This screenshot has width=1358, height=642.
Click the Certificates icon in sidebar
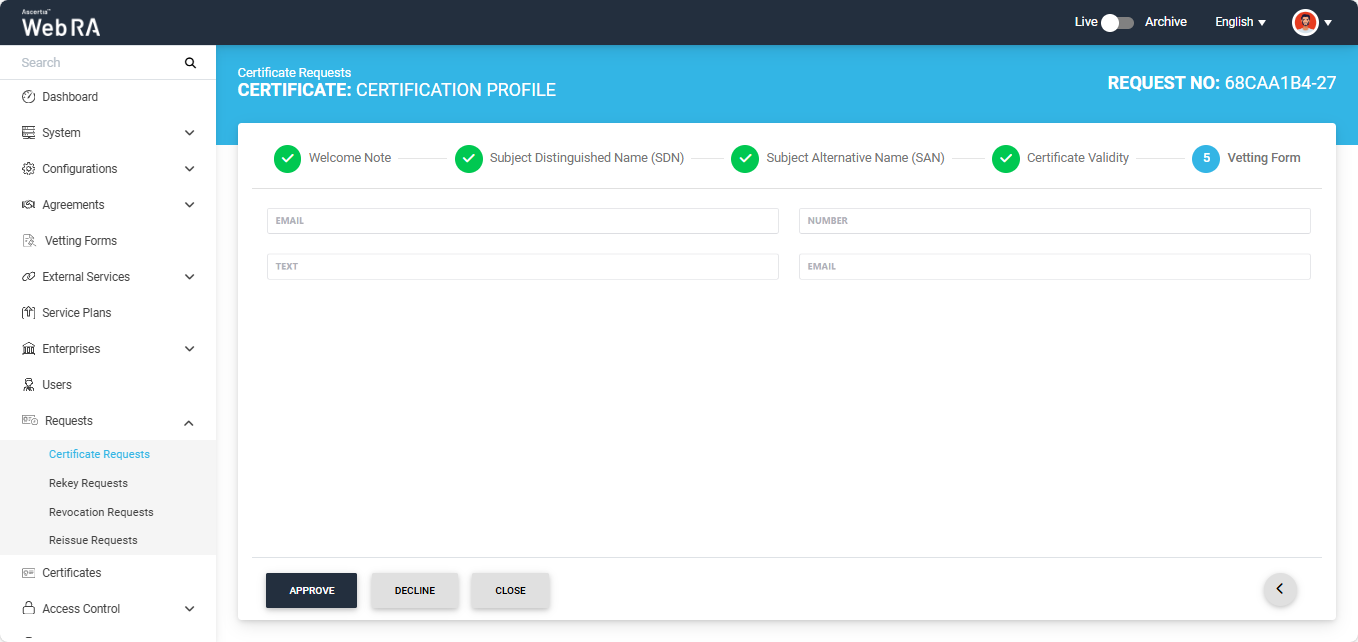point(28,573)
